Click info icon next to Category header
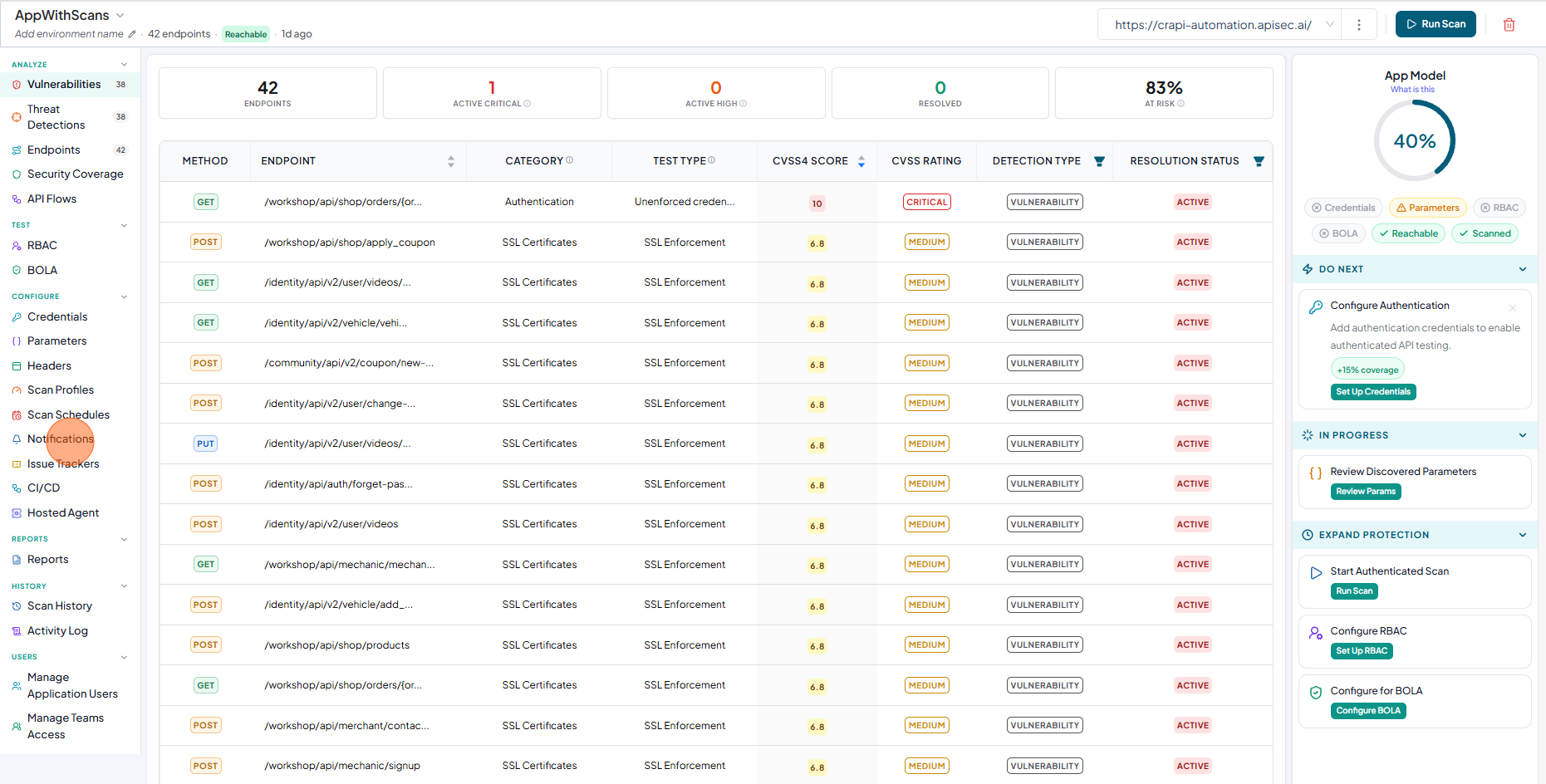Screen dimensions: 1546x784 click(x=570, y=160)
